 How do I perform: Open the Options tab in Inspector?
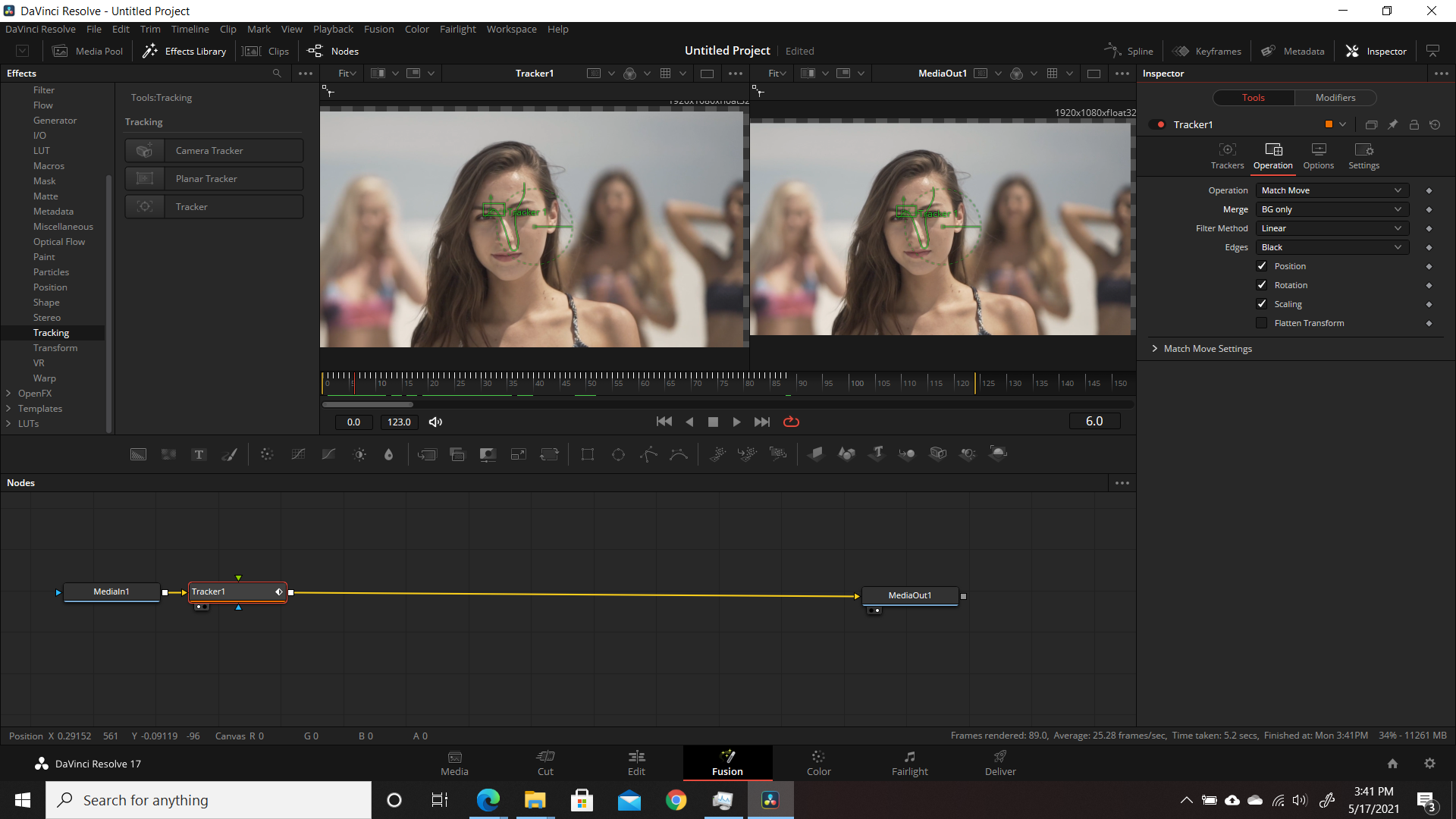[1318, 156]
